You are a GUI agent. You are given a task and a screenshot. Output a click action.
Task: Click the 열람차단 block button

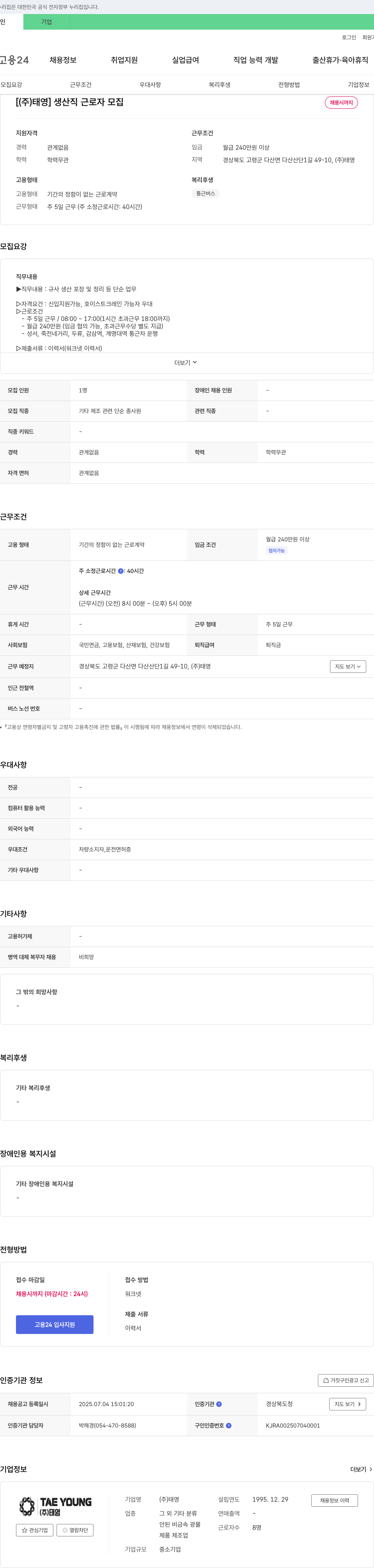[75, 1530]
